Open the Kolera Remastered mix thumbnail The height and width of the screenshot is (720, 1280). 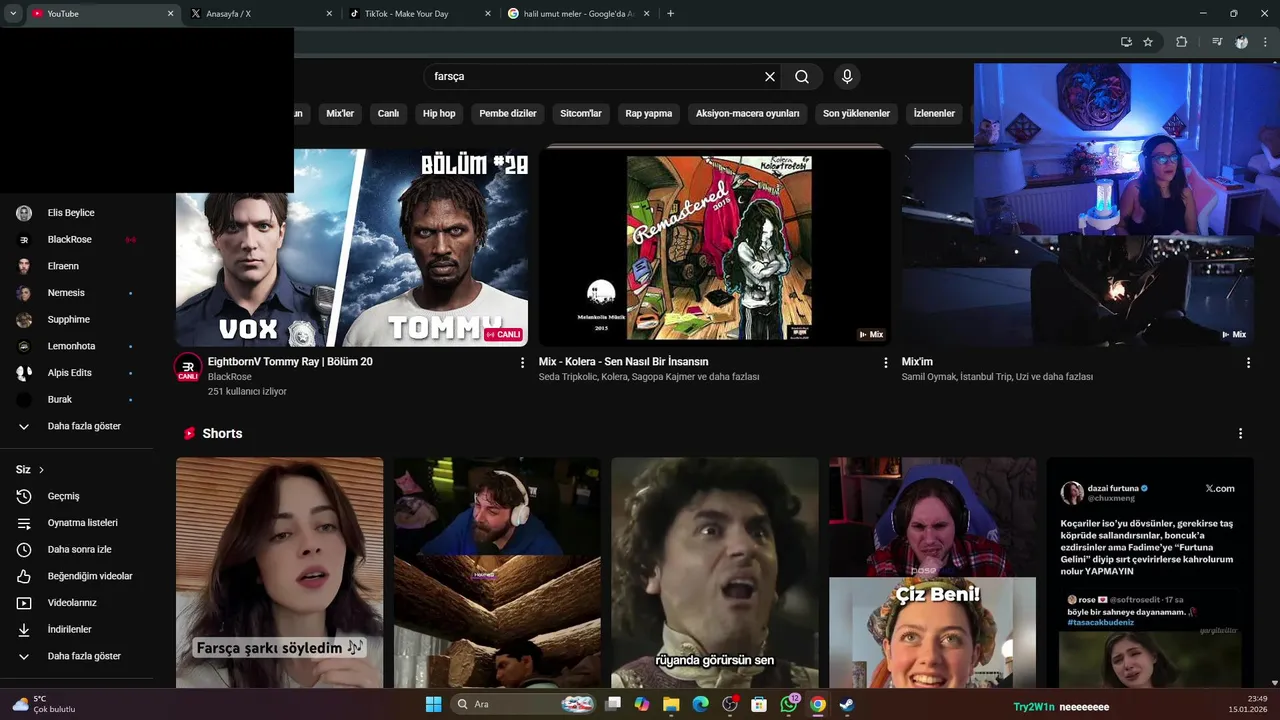[x=715, y=247]
